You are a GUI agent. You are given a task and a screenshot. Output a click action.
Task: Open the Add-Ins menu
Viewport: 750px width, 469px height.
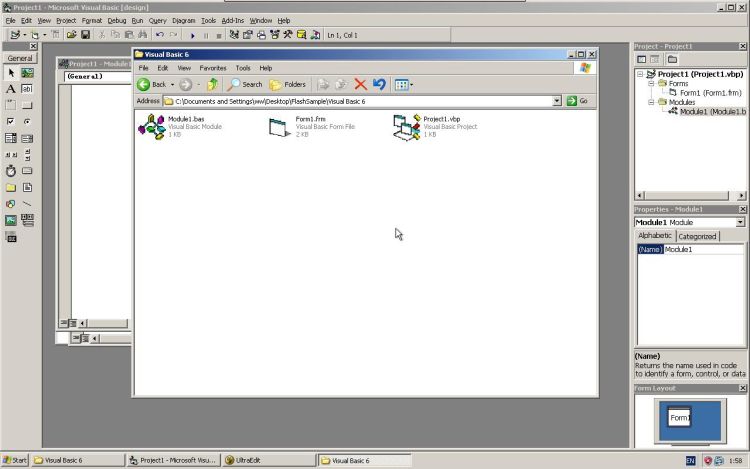click(x=232, y=21)
